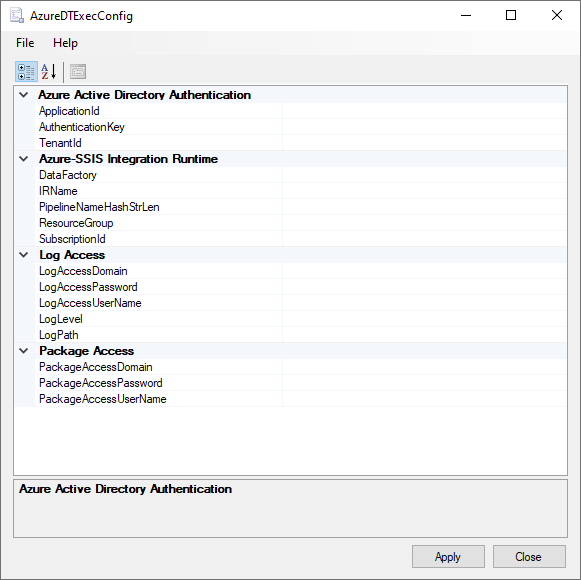Select the ApplicationId property label
581x580 pixels.
click(x=69, y=111)
